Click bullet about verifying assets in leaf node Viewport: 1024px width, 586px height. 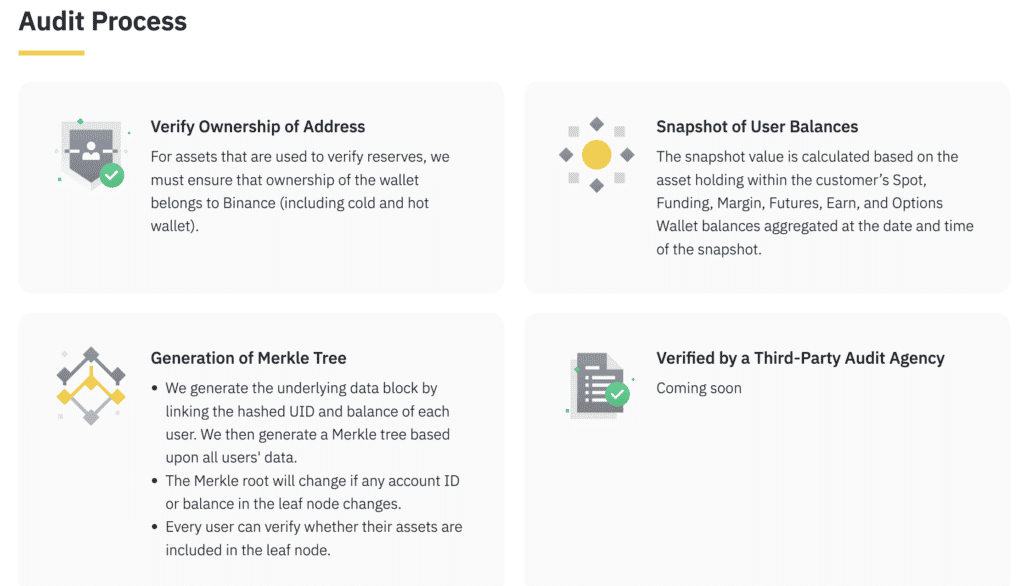click(x=313, y=538)
